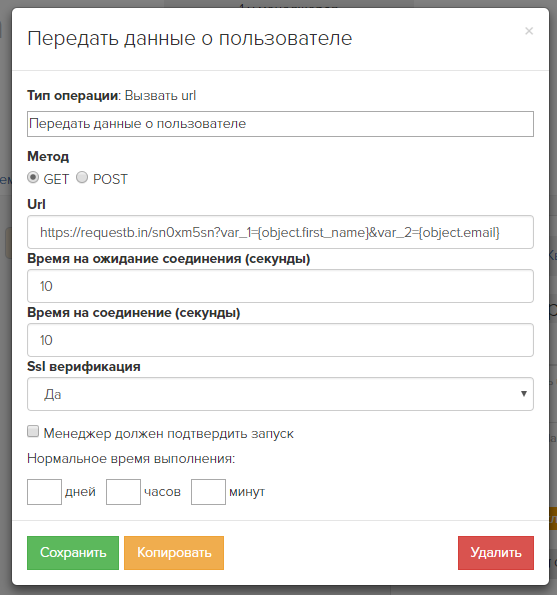Image resolution: width=557 pixels, height=595 pixels.
Task: Click the Копировать button
Action: [x=174, y=553]
